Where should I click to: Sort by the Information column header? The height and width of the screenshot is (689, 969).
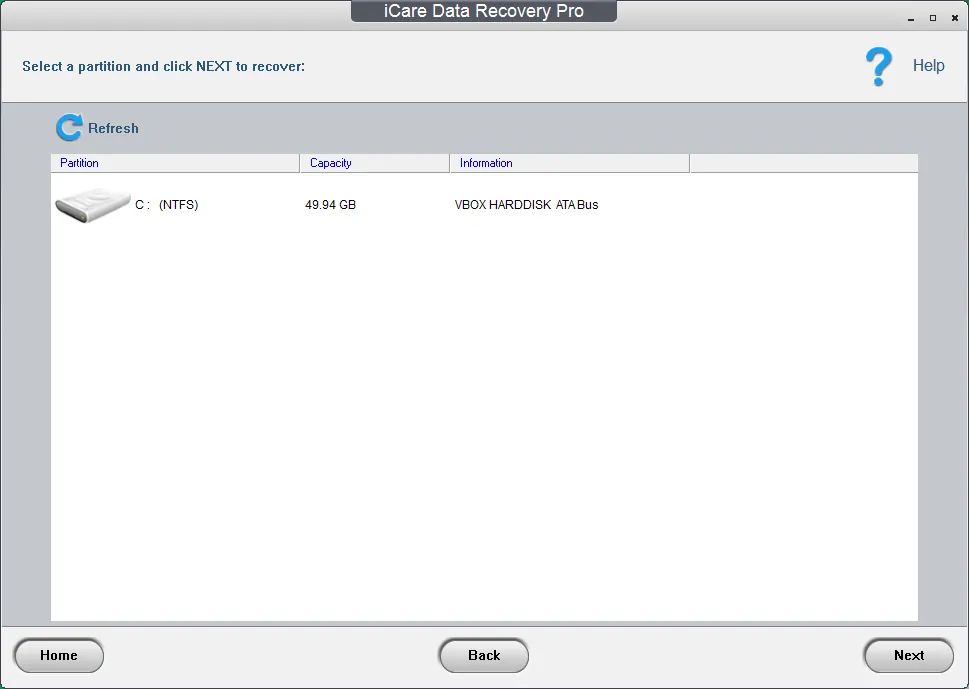pyautogui.click(x=570, y=163)
